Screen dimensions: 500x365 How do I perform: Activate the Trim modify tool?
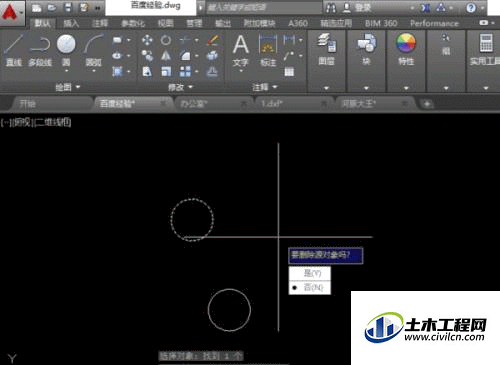[185, 40]
